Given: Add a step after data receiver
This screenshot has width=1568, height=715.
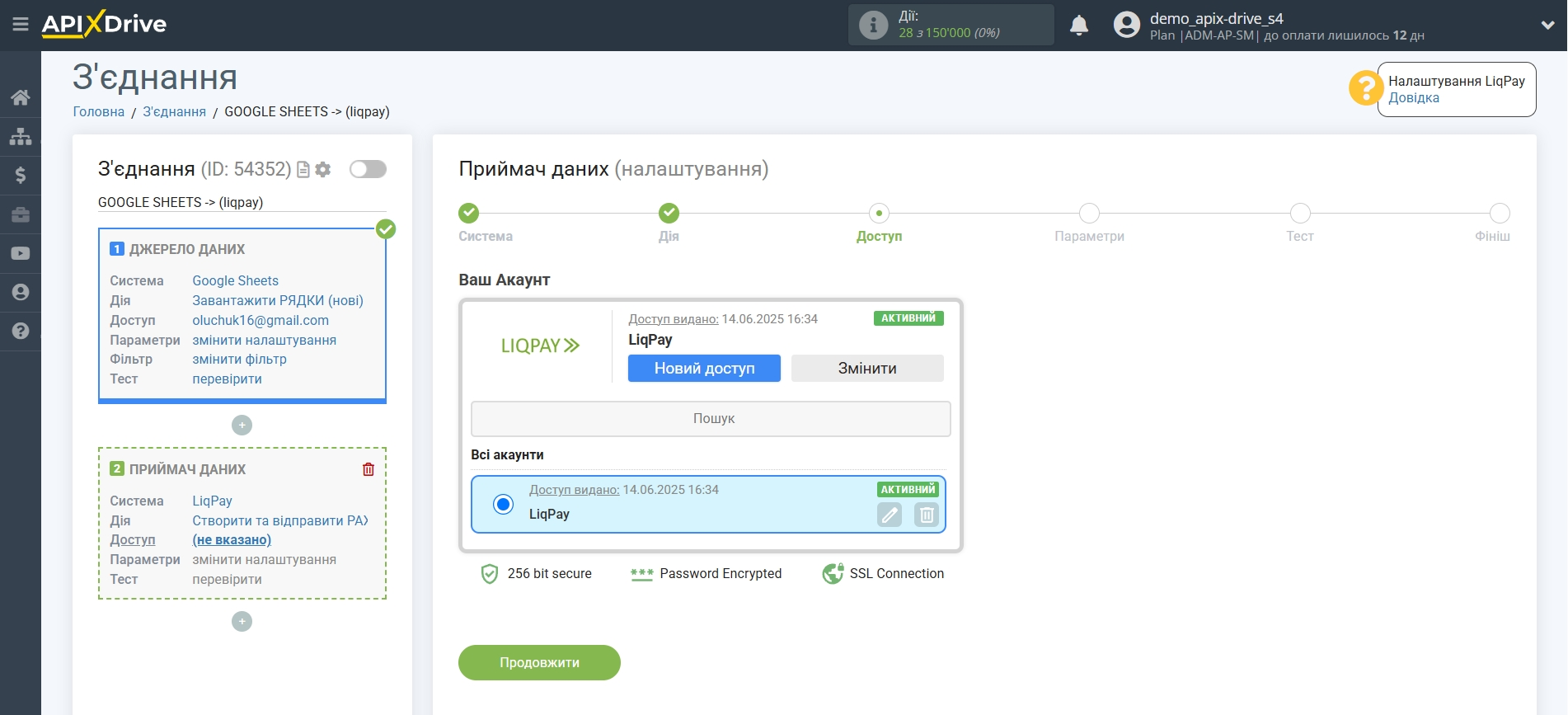Looking at the screenshot, I should pyautogui.click(x=242, y=621).
